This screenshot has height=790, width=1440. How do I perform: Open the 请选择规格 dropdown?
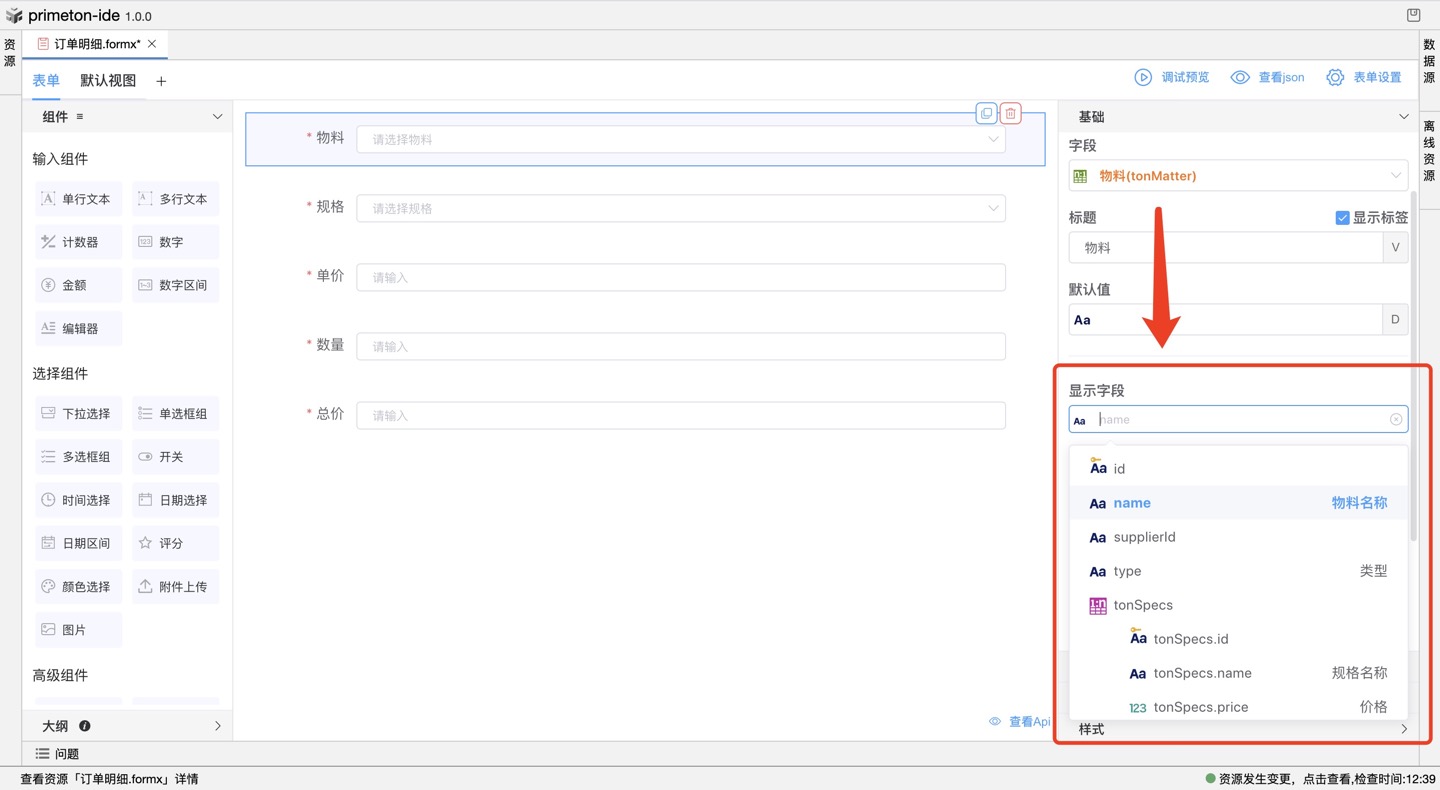(680, 209)
